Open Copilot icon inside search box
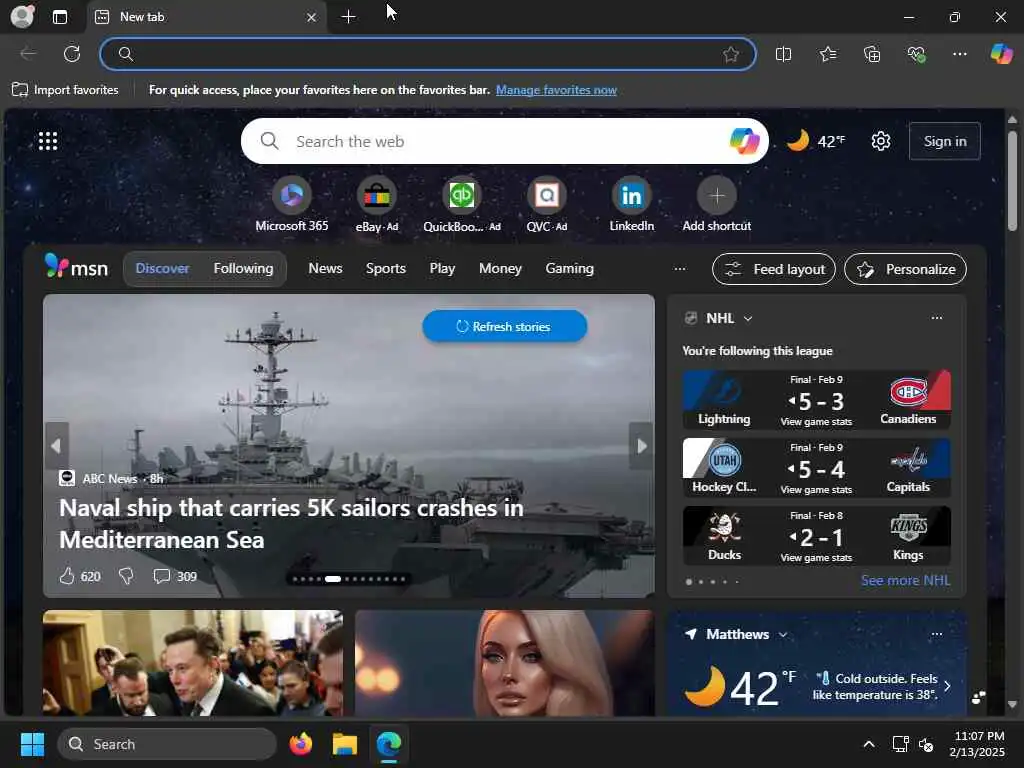The height and width of the screenshot is (768, 1024). 744,141
